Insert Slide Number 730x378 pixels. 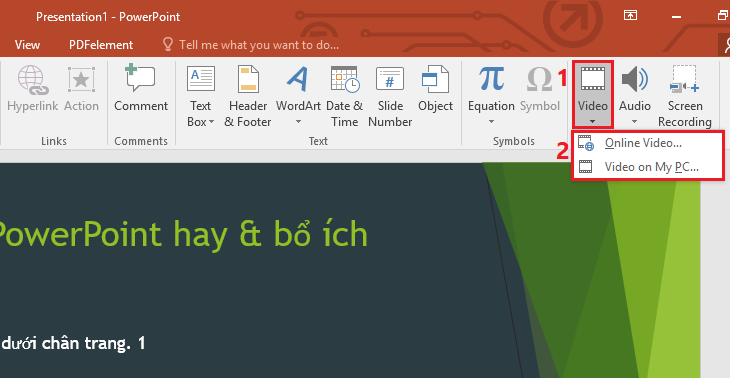click(x=390, y=95)
